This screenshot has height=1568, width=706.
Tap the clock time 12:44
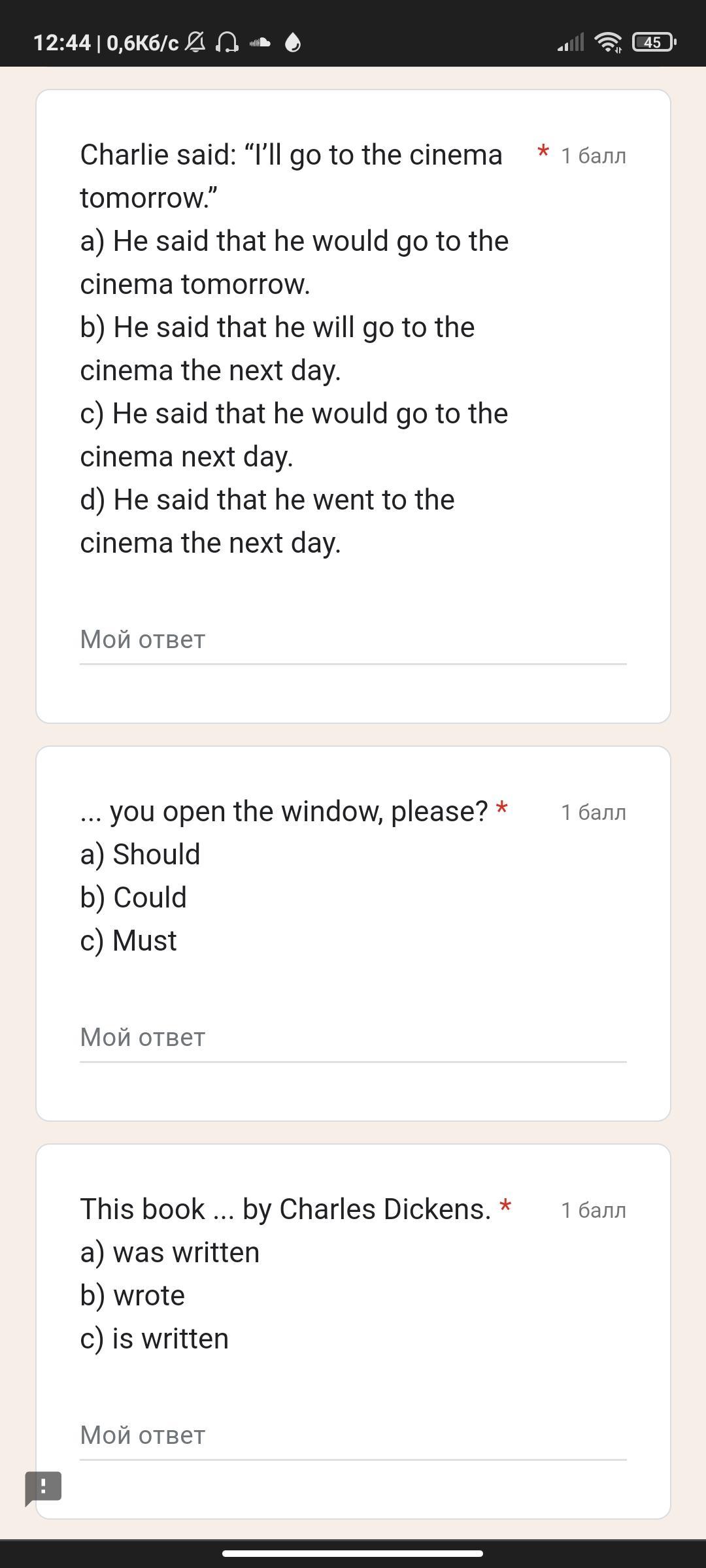pyautogui.click(x=61, y=43)
